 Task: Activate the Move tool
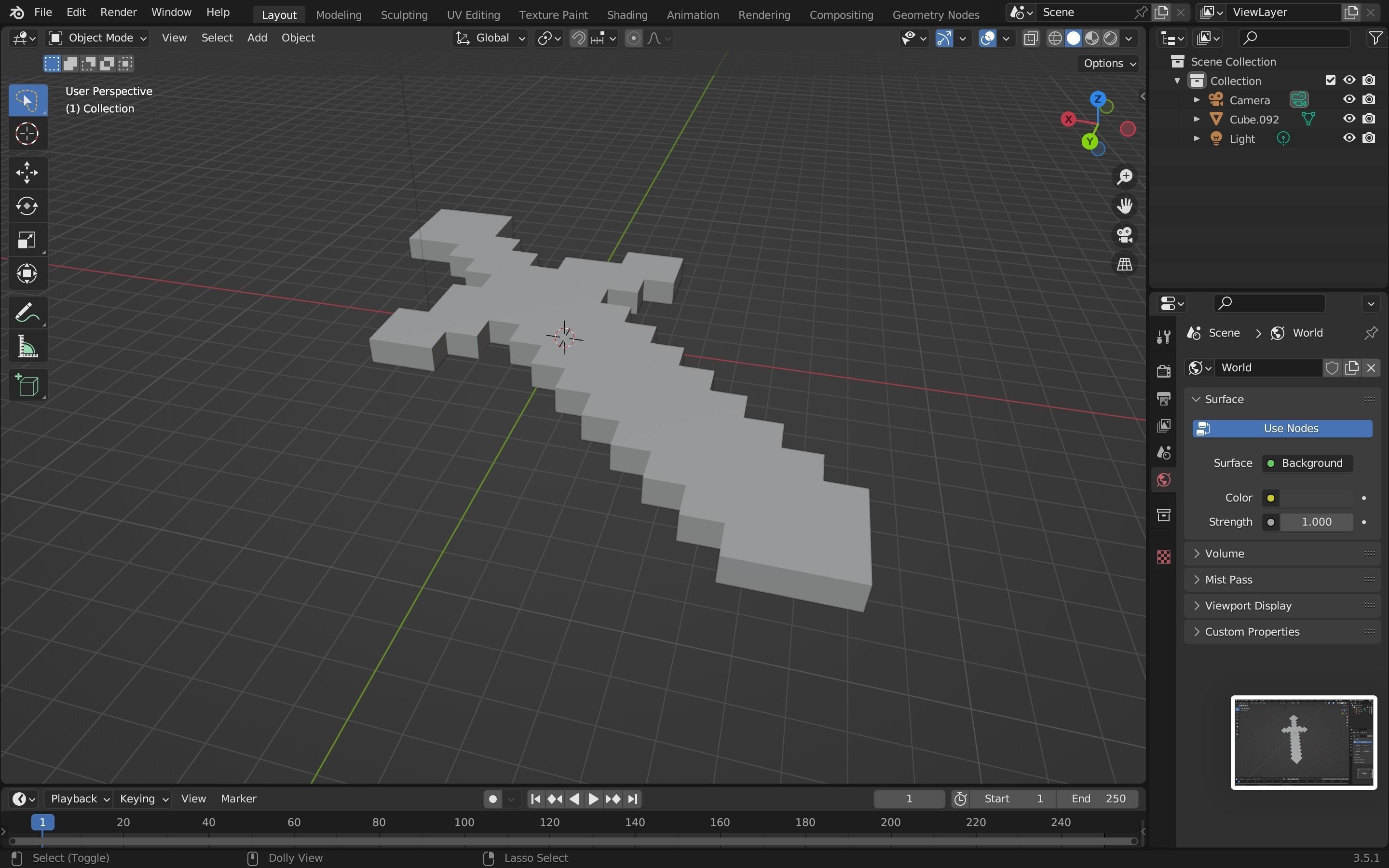(27, 172)
